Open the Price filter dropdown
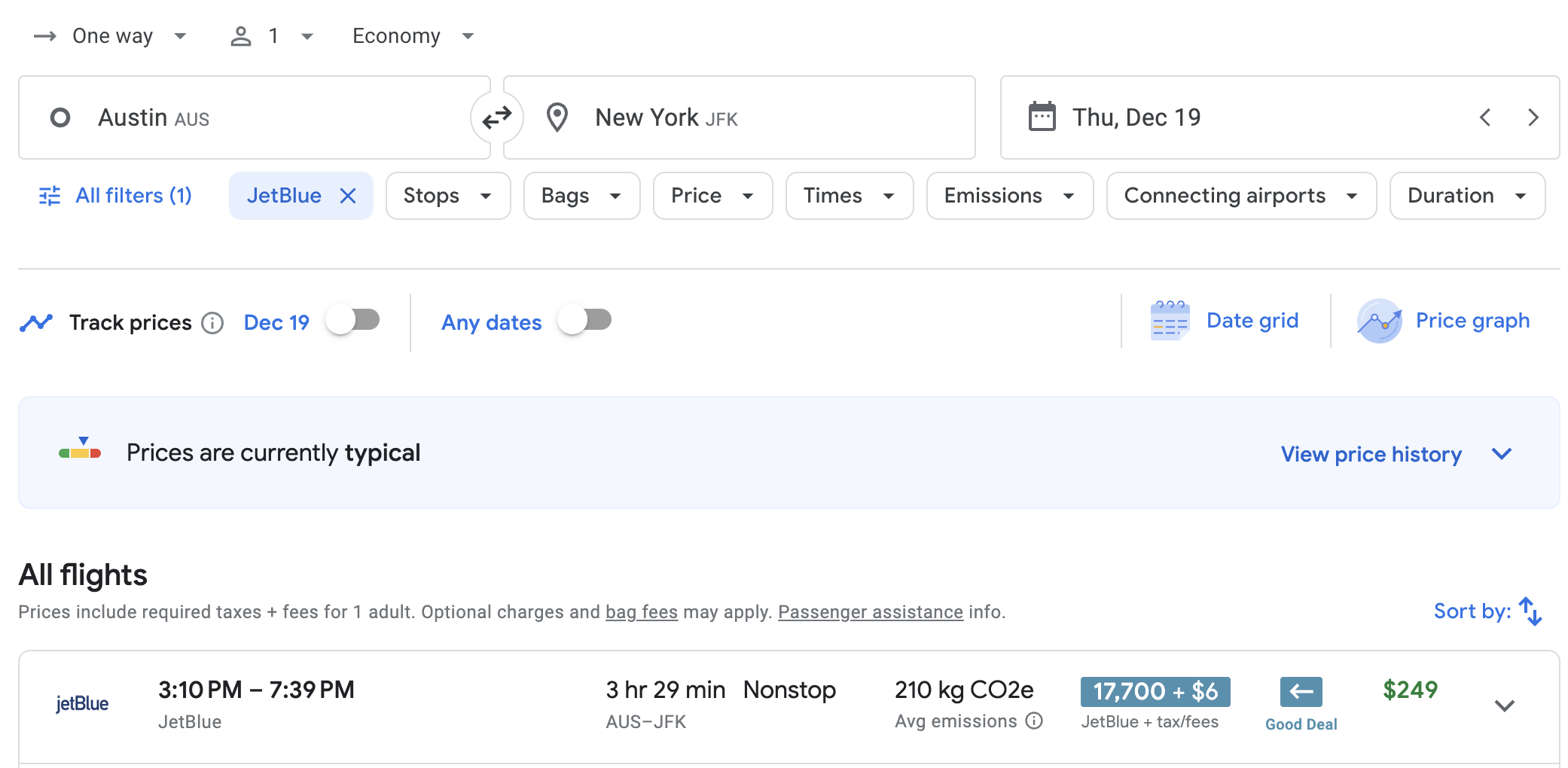Screen dimensions: 1568x768 pos(713,196)
